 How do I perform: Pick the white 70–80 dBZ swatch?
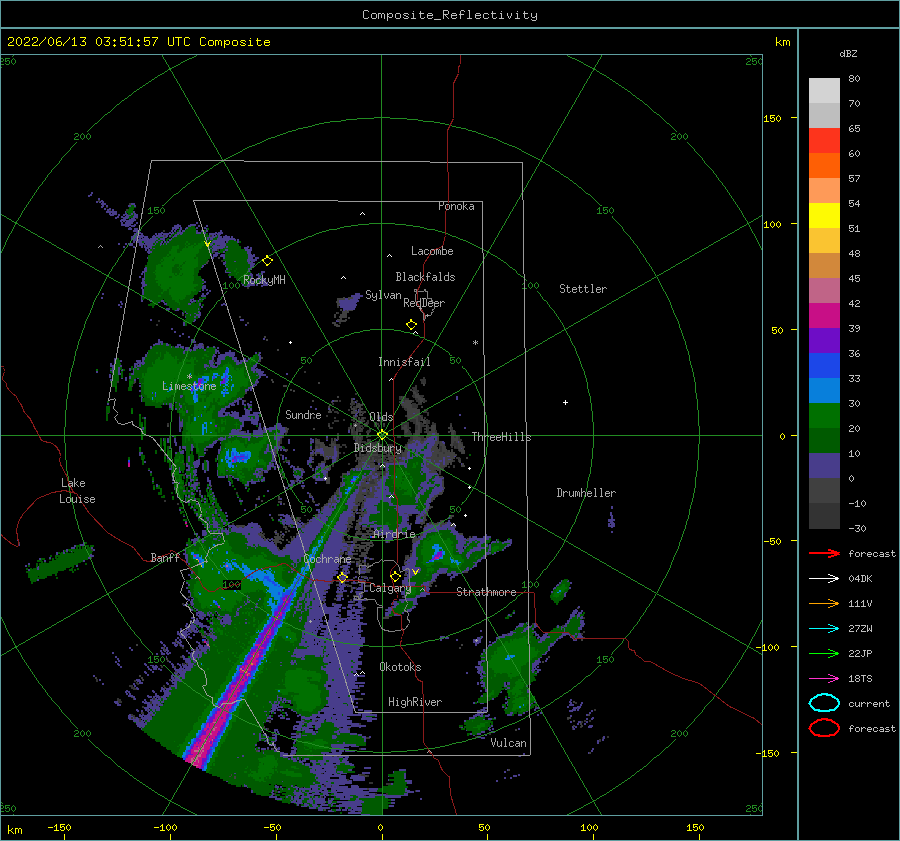click(824, 91)
